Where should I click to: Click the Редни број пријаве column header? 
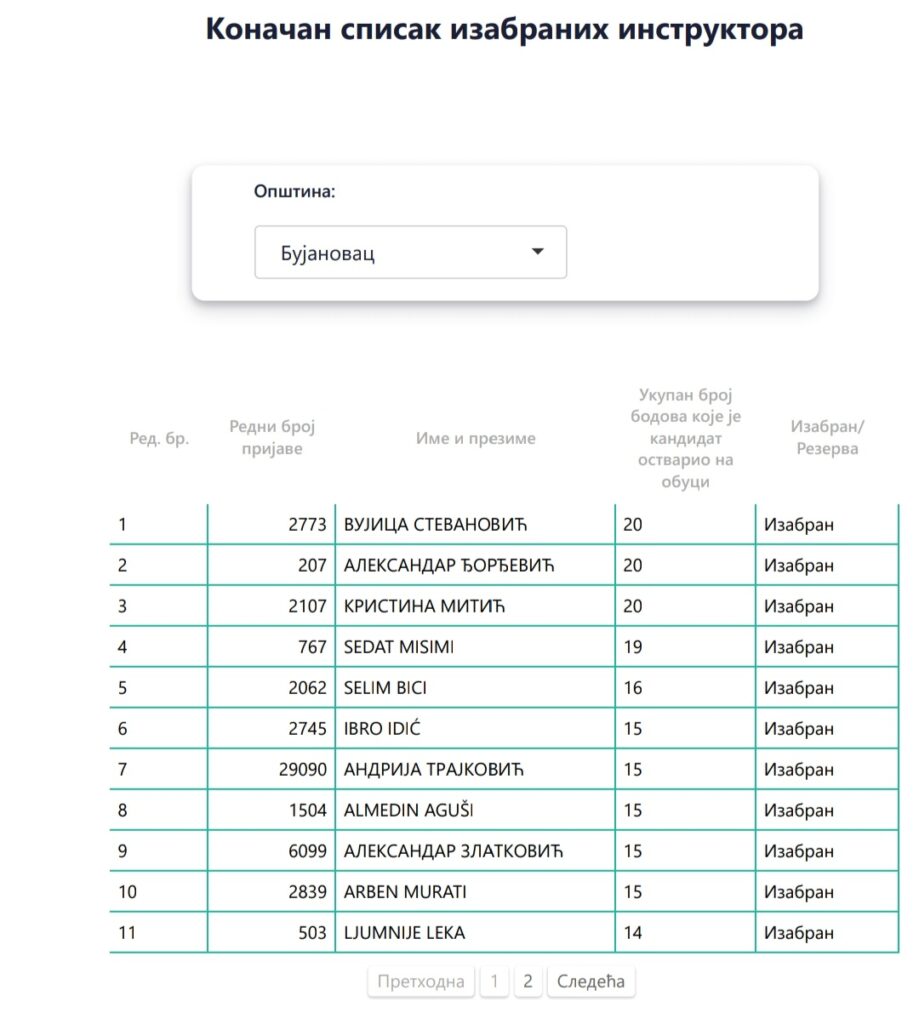pos(271,438)
